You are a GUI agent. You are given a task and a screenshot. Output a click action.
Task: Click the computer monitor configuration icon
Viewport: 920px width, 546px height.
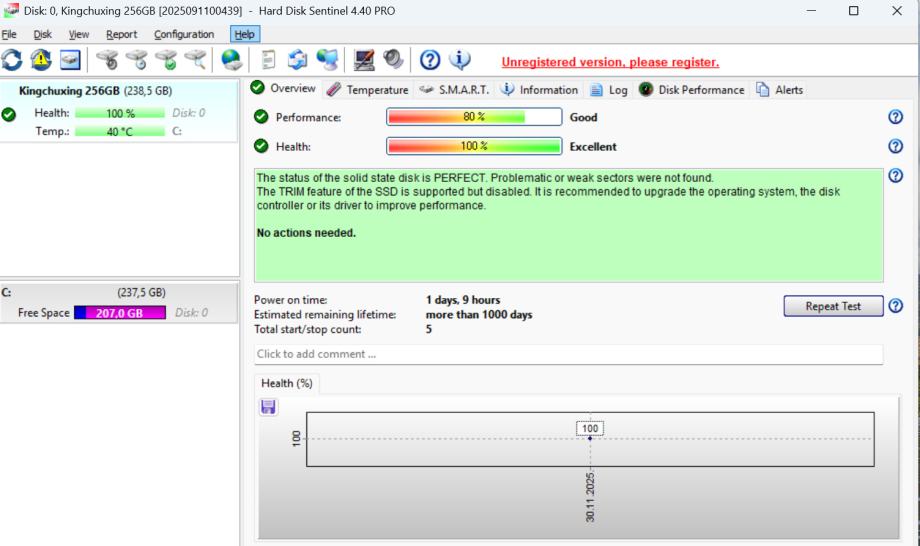[x=364, y=60]
